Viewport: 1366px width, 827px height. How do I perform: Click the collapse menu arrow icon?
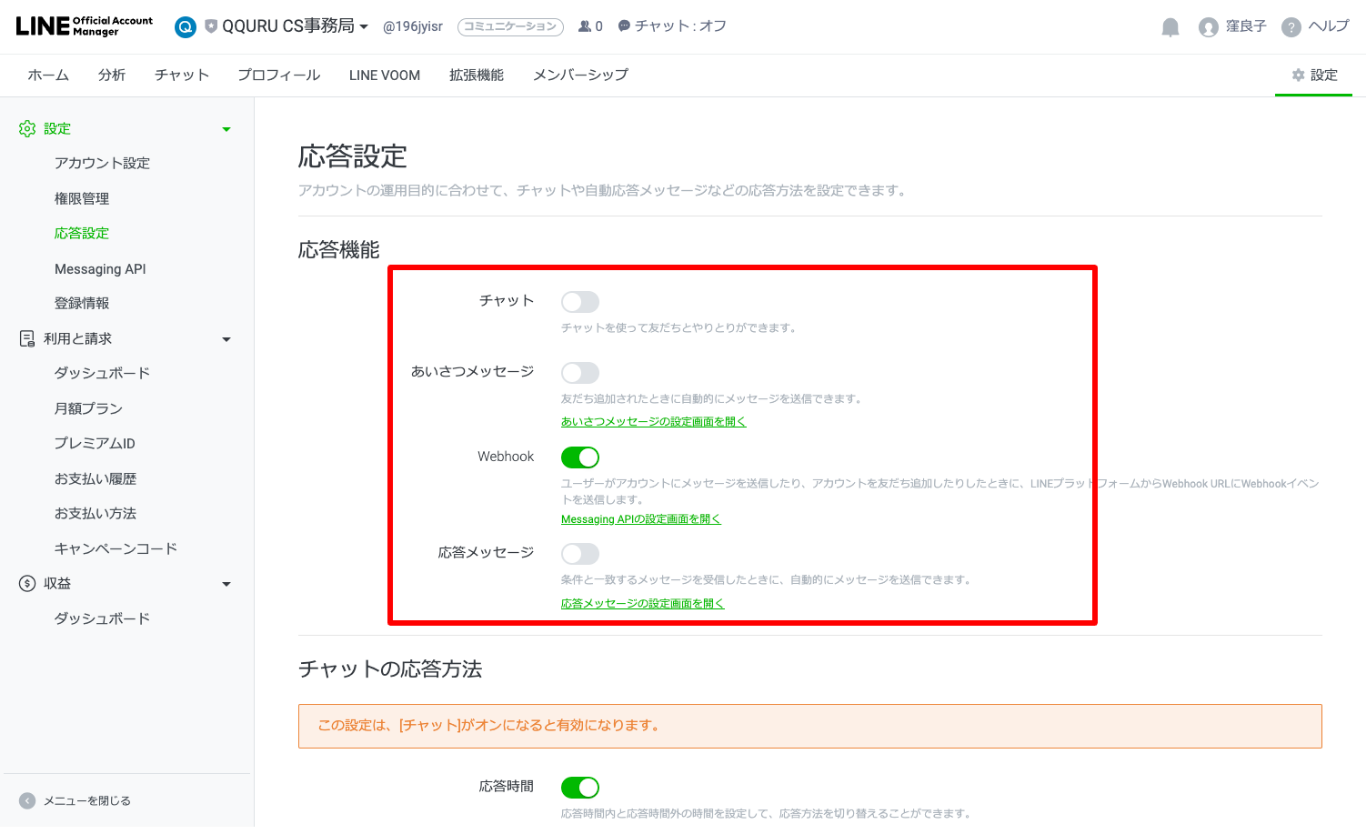click(x=27, y=800)
